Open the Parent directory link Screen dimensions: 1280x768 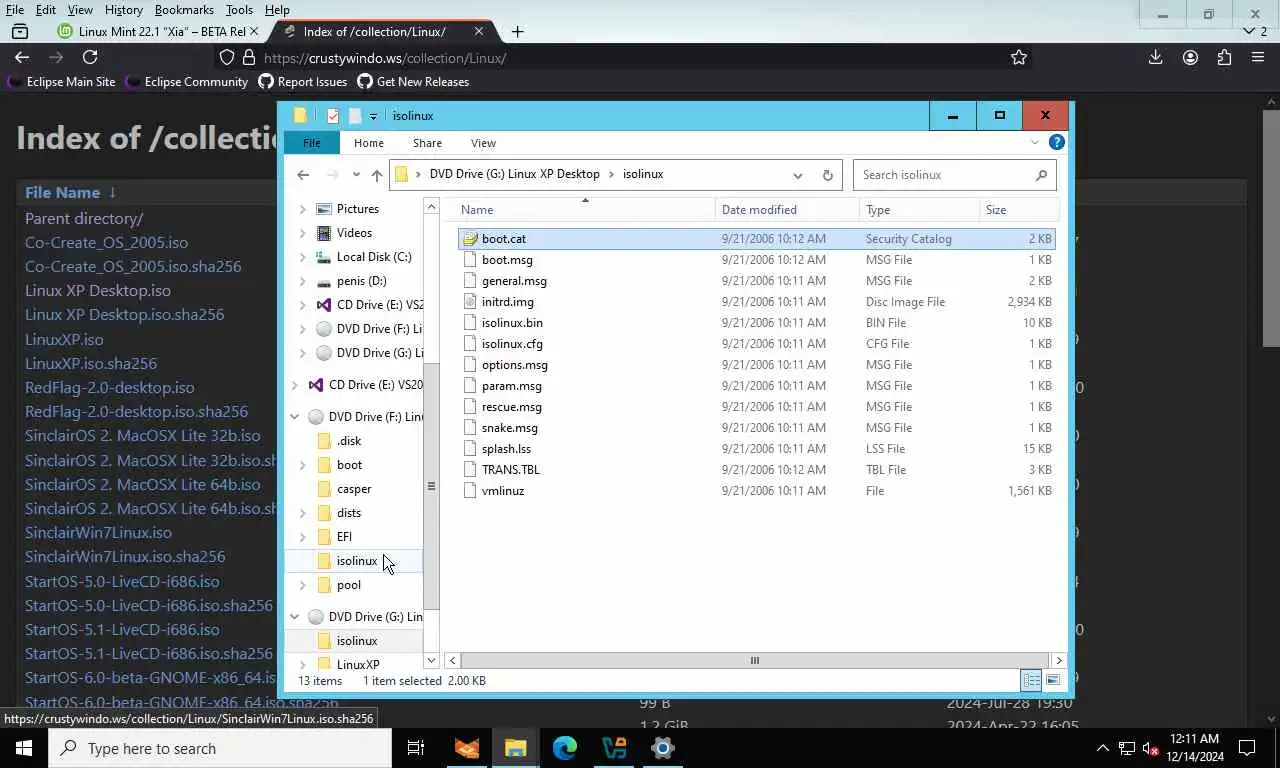point(84,218)
